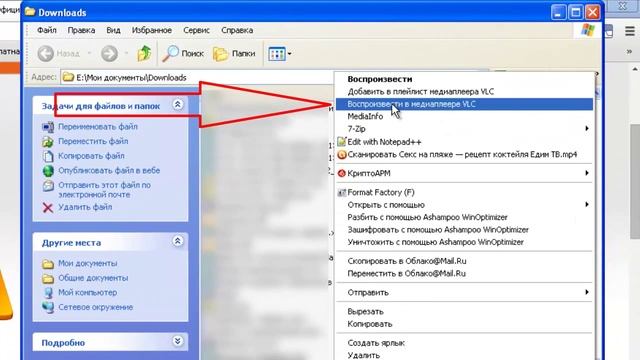This screenshot has height=360, width=640.
Task: Open the Forward history dropdown arrow
Action: point(126,53)
